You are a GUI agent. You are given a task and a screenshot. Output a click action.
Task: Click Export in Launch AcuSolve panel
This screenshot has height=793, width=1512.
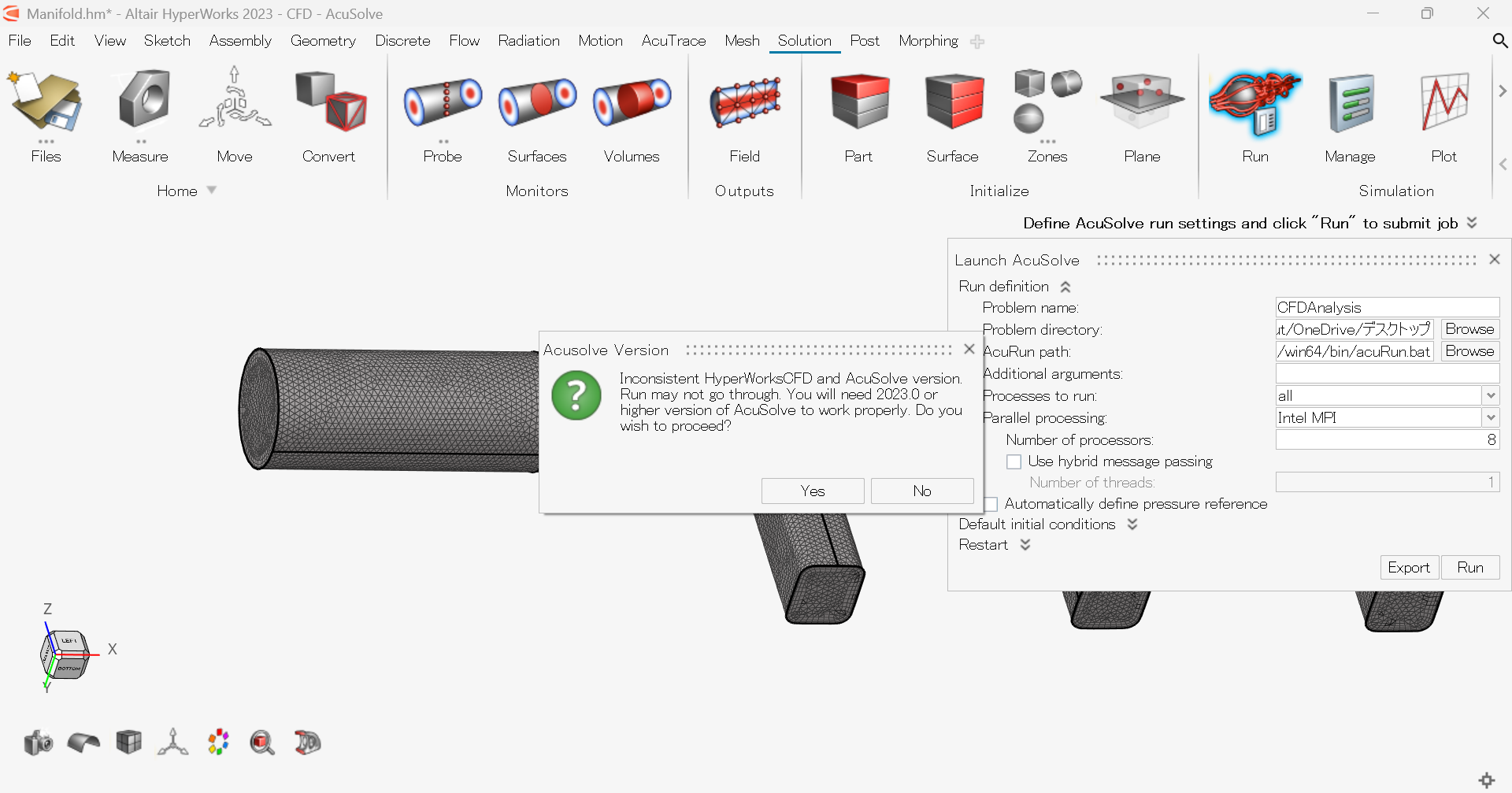(1409, 568)
